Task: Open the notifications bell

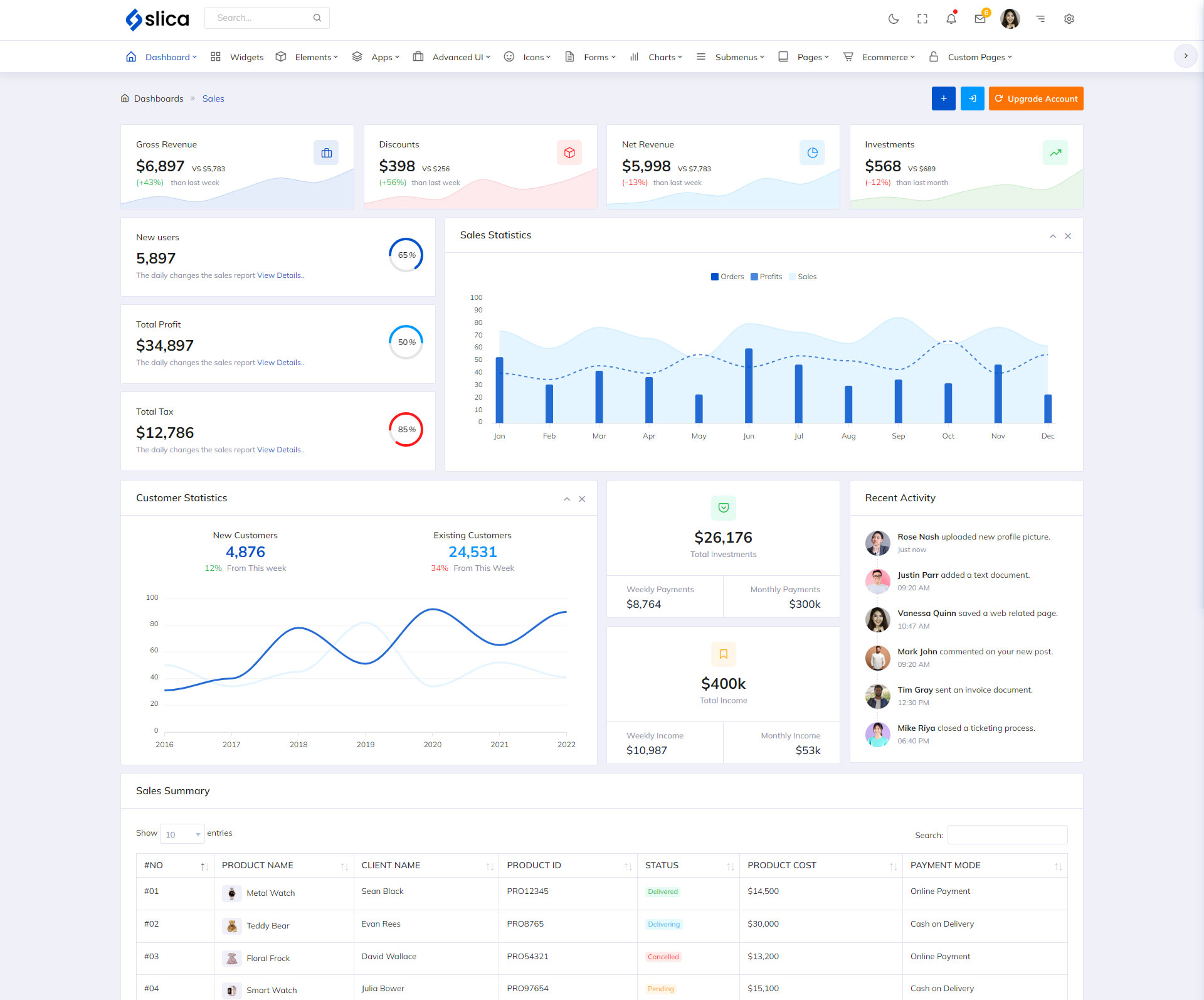Action: [x=951, y=19]
